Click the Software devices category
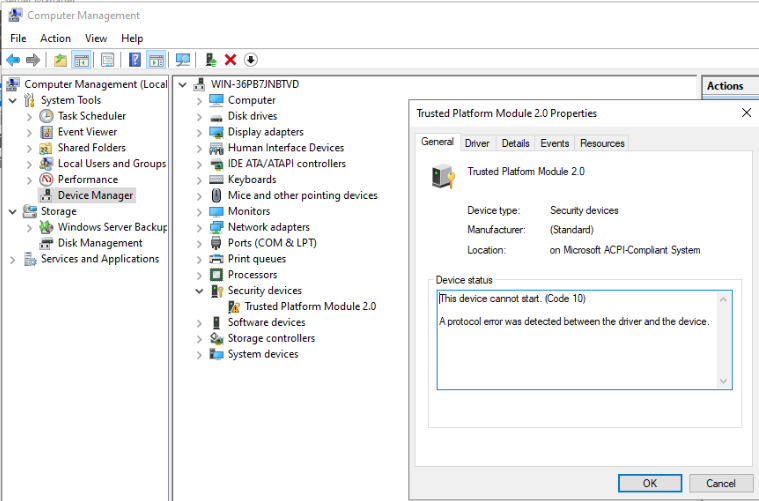Screen dimensions: 759x501 pos(266,322)
